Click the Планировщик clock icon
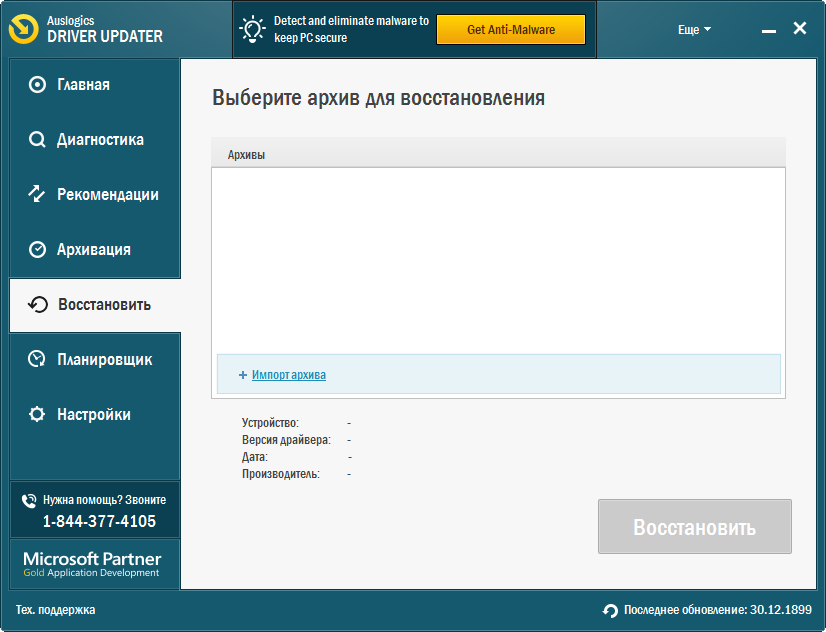 [38, 359]
